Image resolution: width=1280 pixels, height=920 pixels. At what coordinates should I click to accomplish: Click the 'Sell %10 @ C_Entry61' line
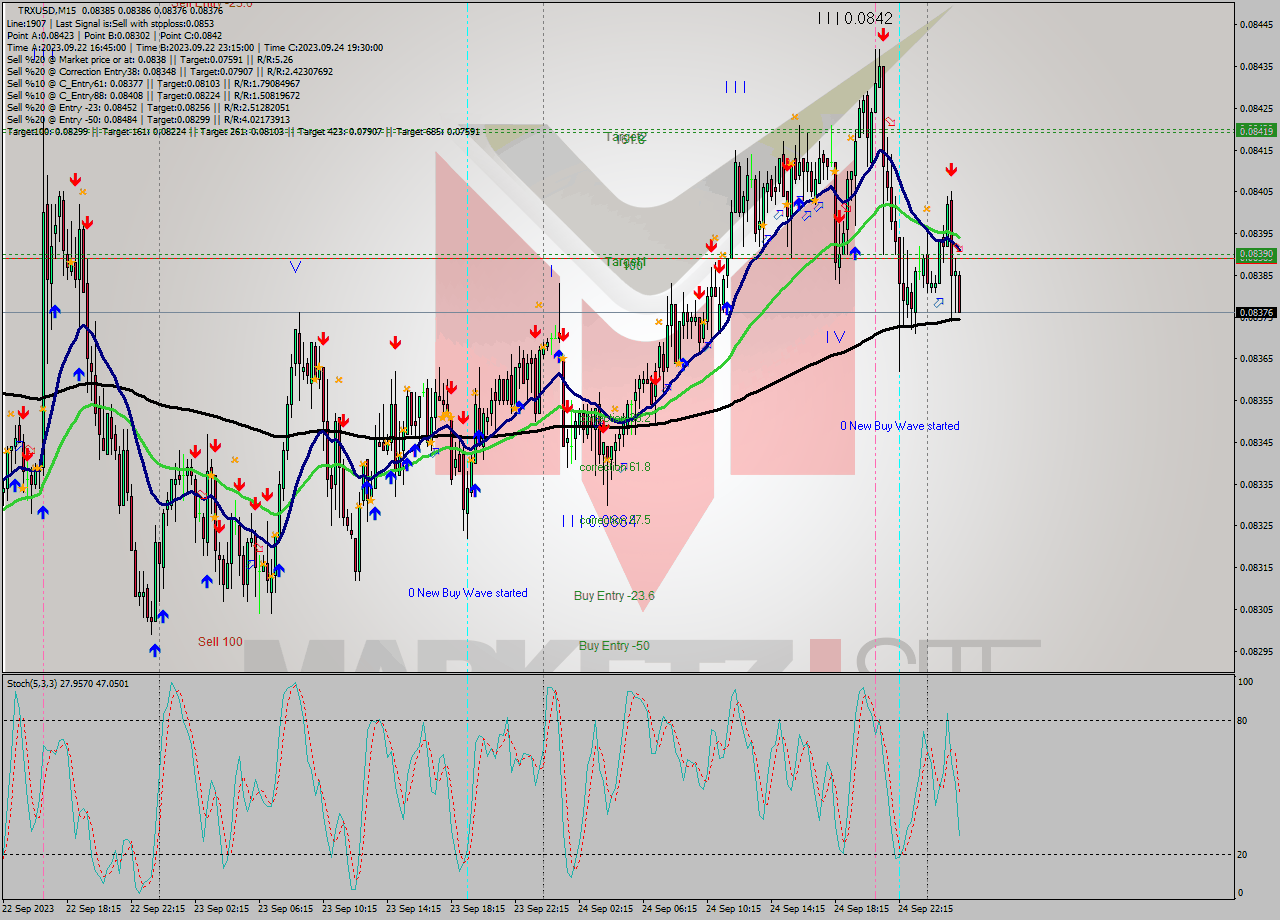click(153, 83)
